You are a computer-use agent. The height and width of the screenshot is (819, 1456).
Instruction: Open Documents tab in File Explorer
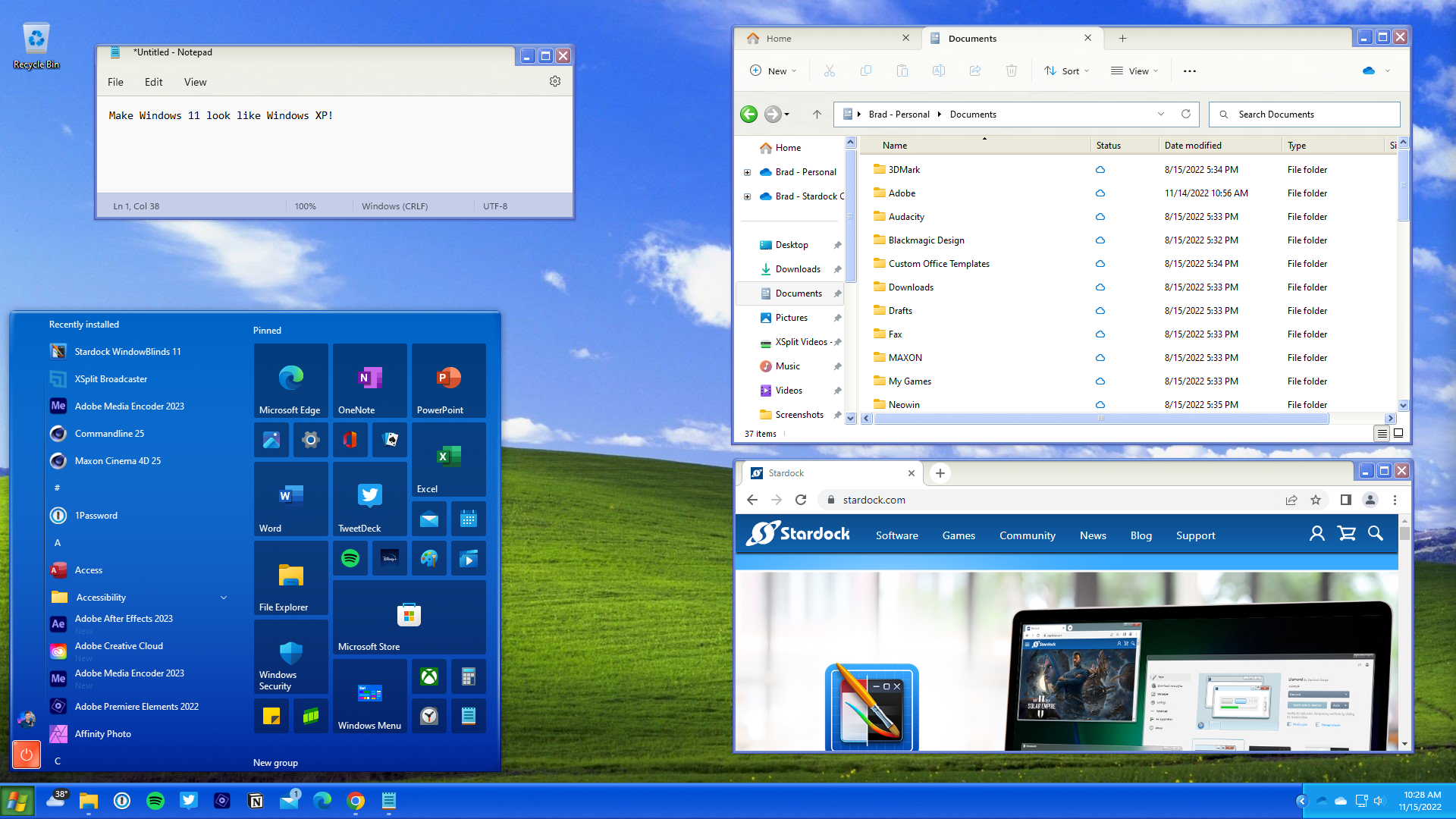1006,38
